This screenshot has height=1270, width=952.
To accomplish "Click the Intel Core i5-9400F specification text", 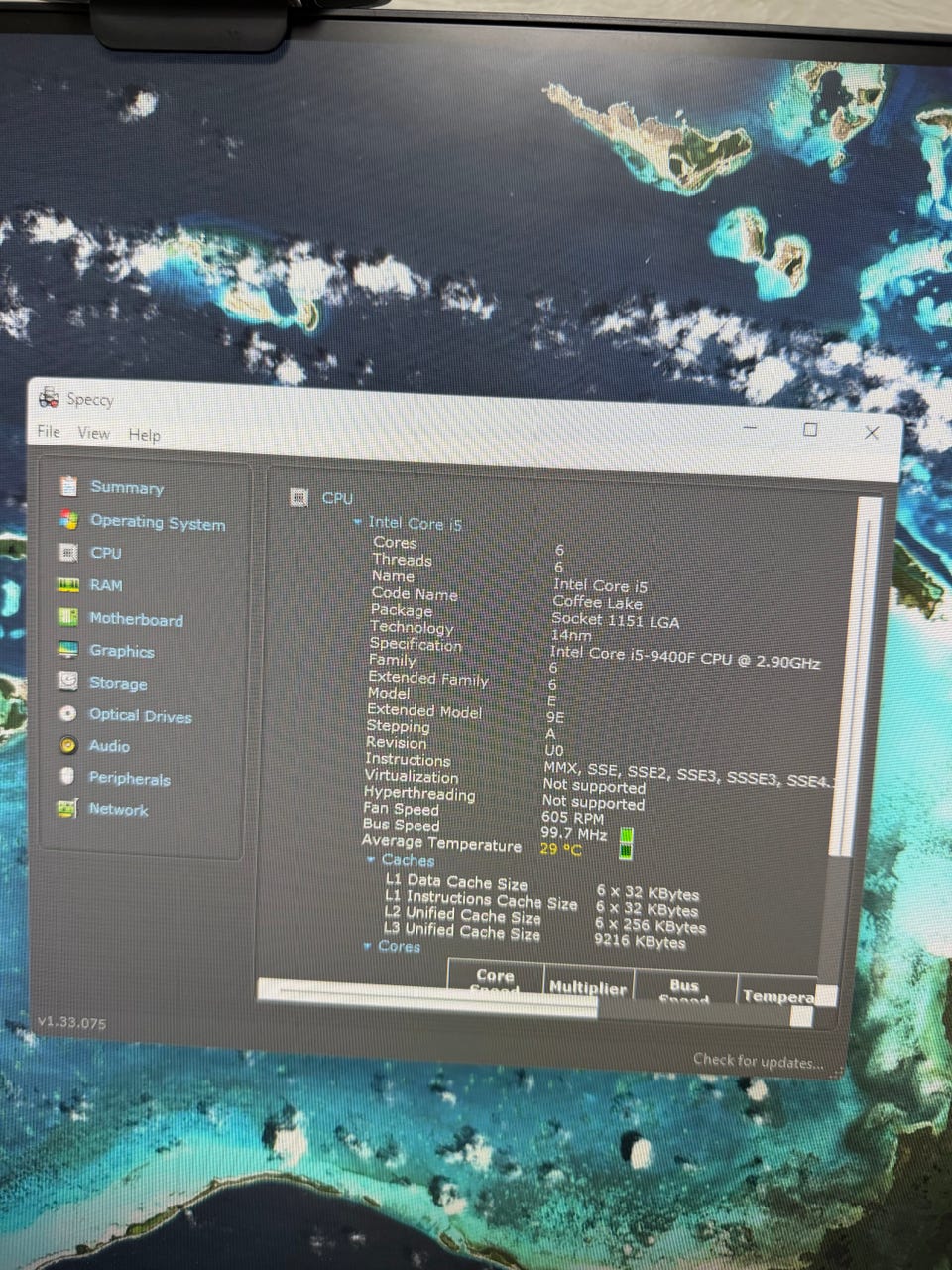I will [x=685, y=657].
